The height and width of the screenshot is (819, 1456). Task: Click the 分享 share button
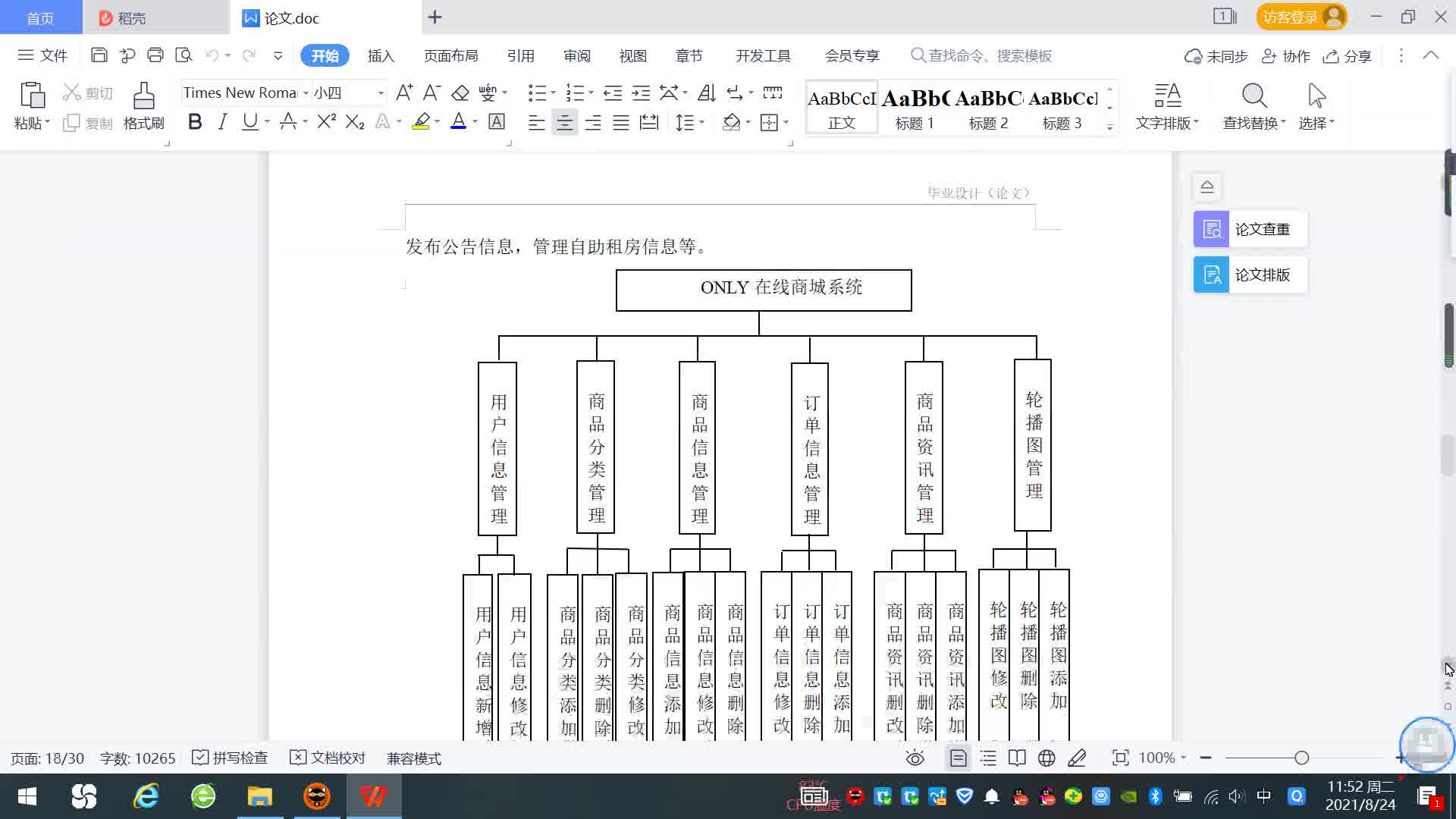click(1348, 56)
